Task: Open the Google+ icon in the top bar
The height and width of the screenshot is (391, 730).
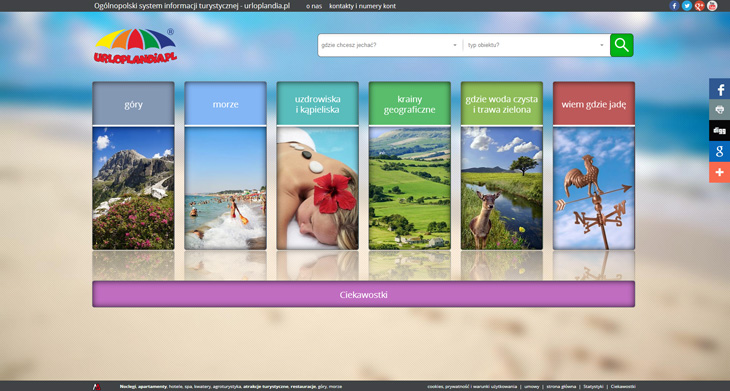Action: tap(699, 6)
